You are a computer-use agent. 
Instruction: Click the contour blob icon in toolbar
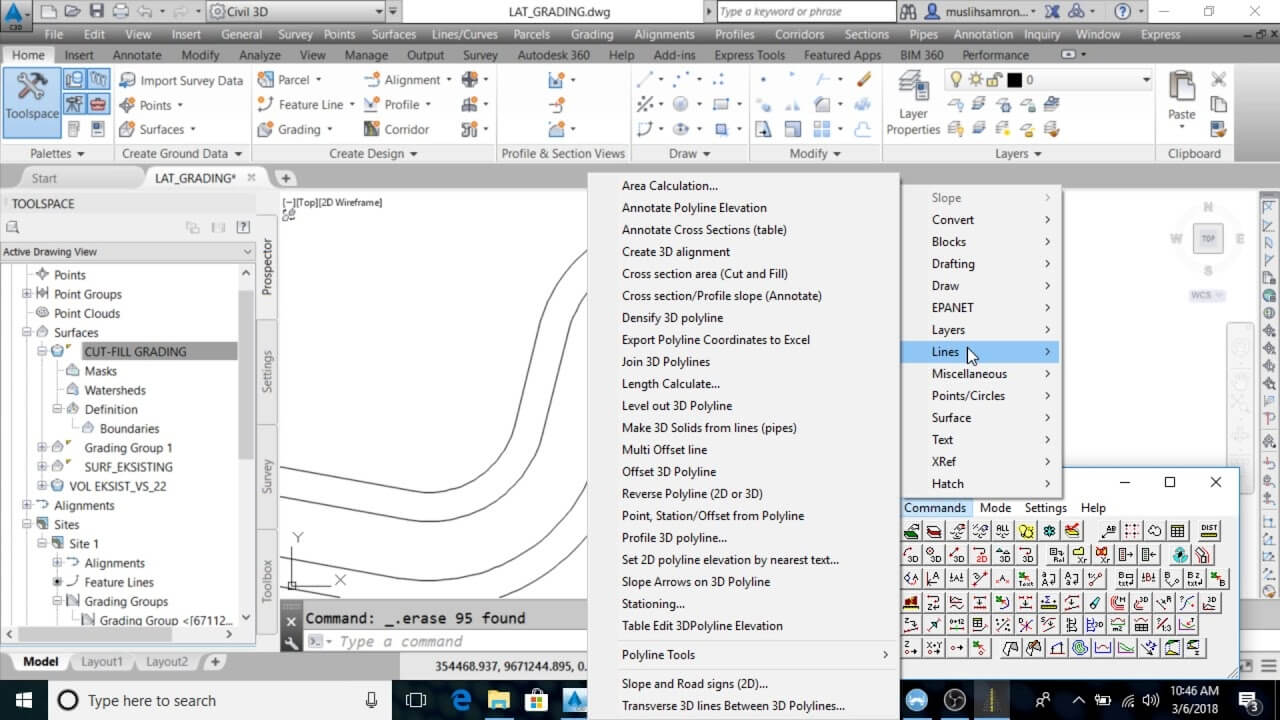click(x=1080, y=648)
